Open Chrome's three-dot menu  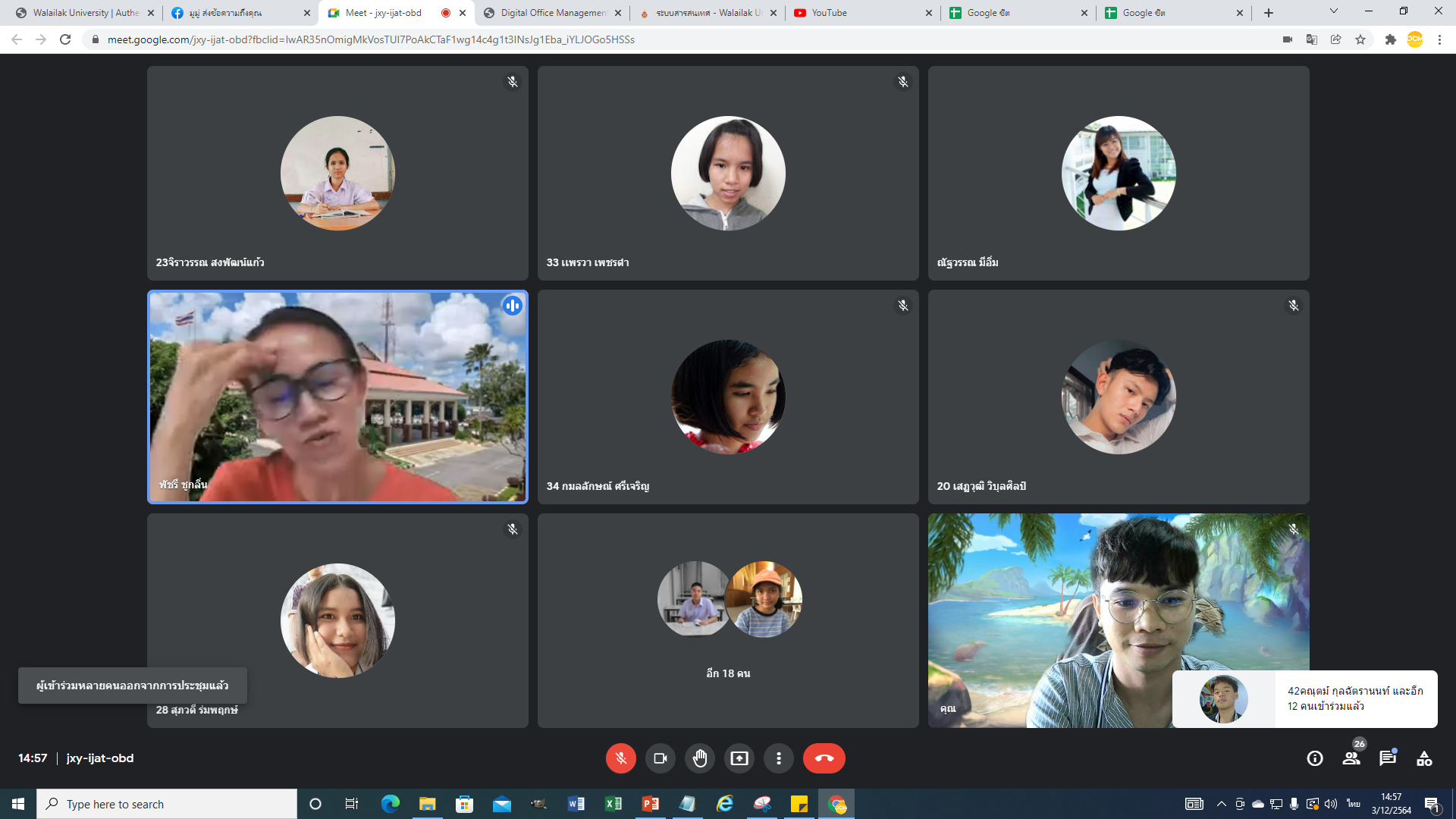coord(1439,39)
